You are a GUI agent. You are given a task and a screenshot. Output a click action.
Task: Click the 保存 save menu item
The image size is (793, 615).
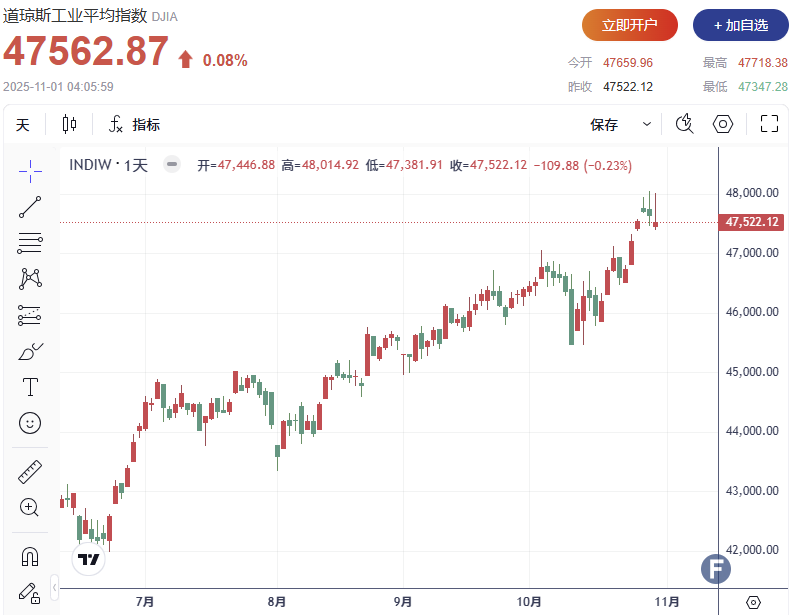coord(604,125)
